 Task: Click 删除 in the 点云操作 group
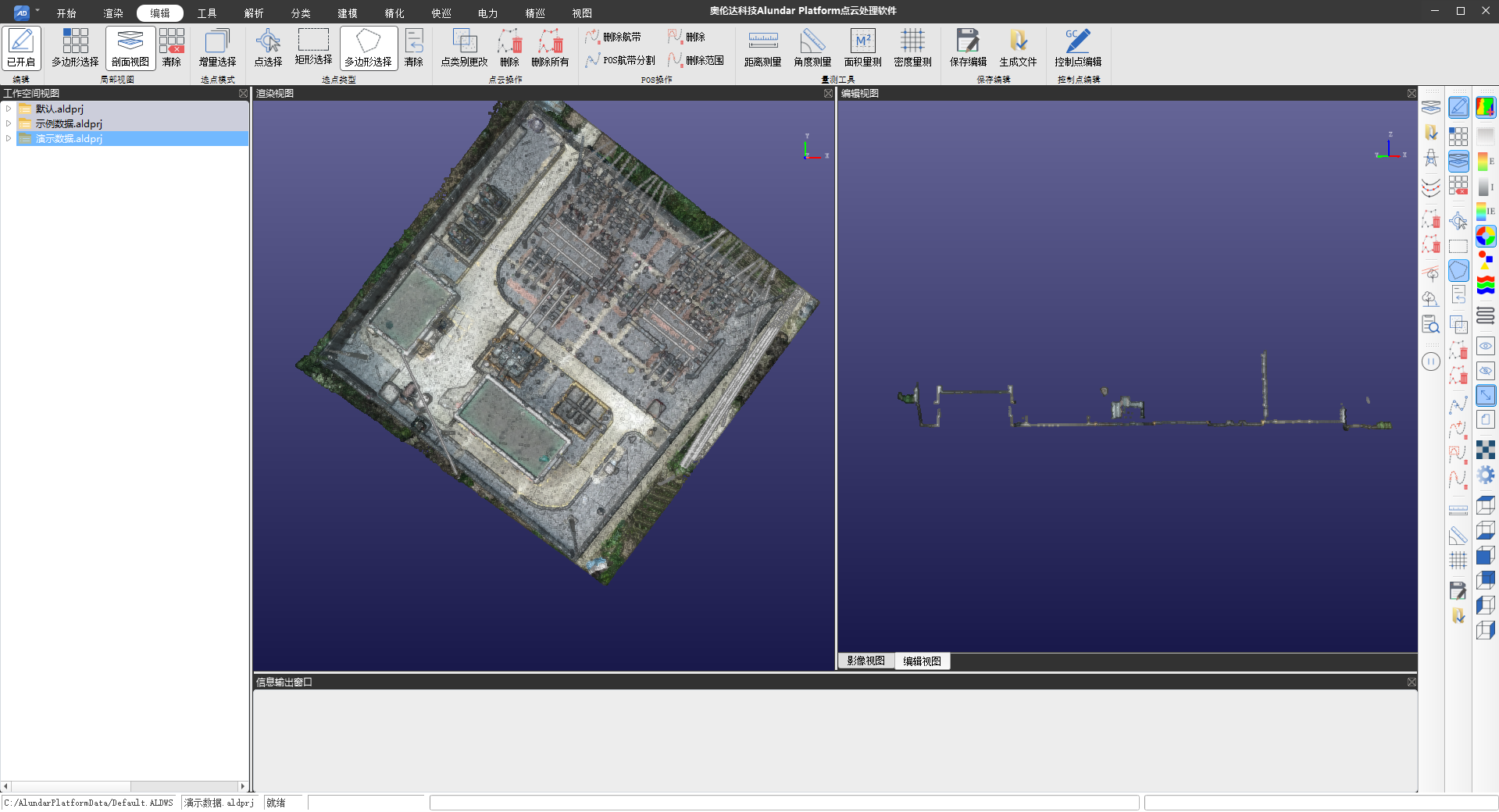509,48
